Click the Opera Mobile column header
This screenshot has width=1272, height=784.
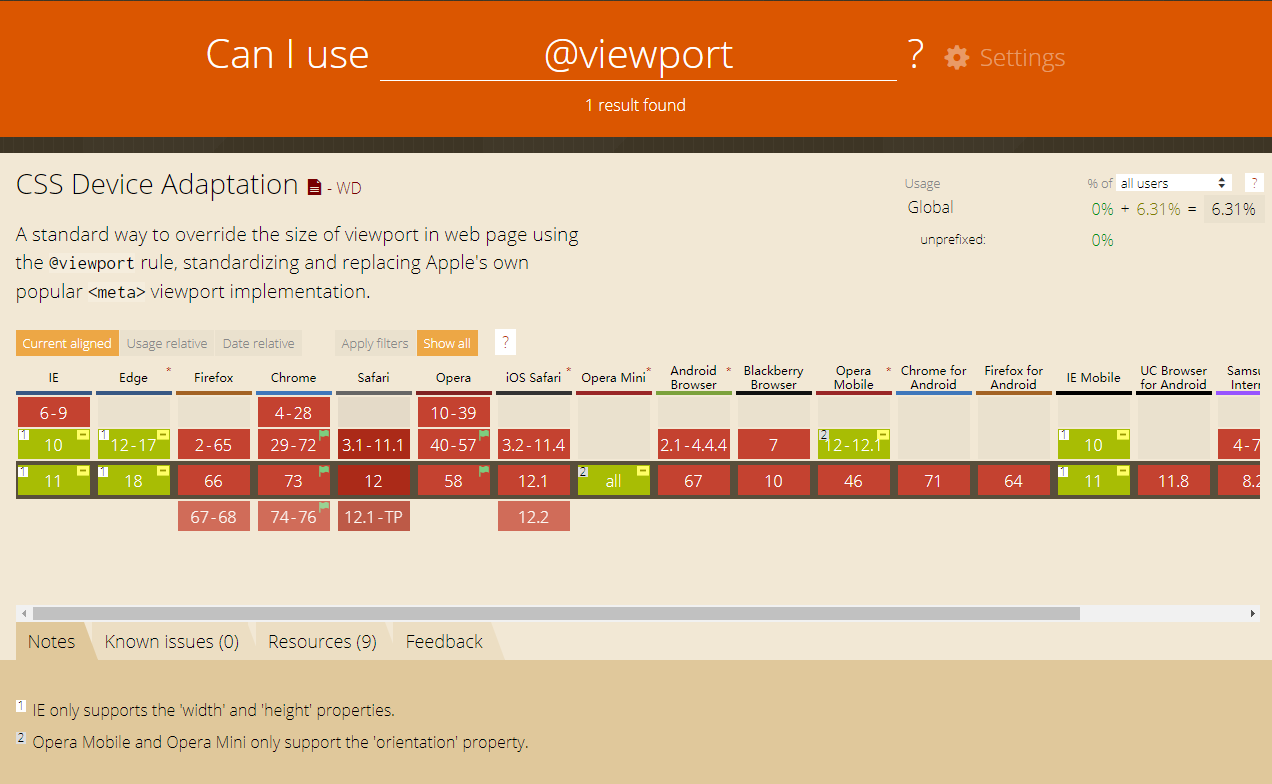pyautogui.click(x=854, y=378)
